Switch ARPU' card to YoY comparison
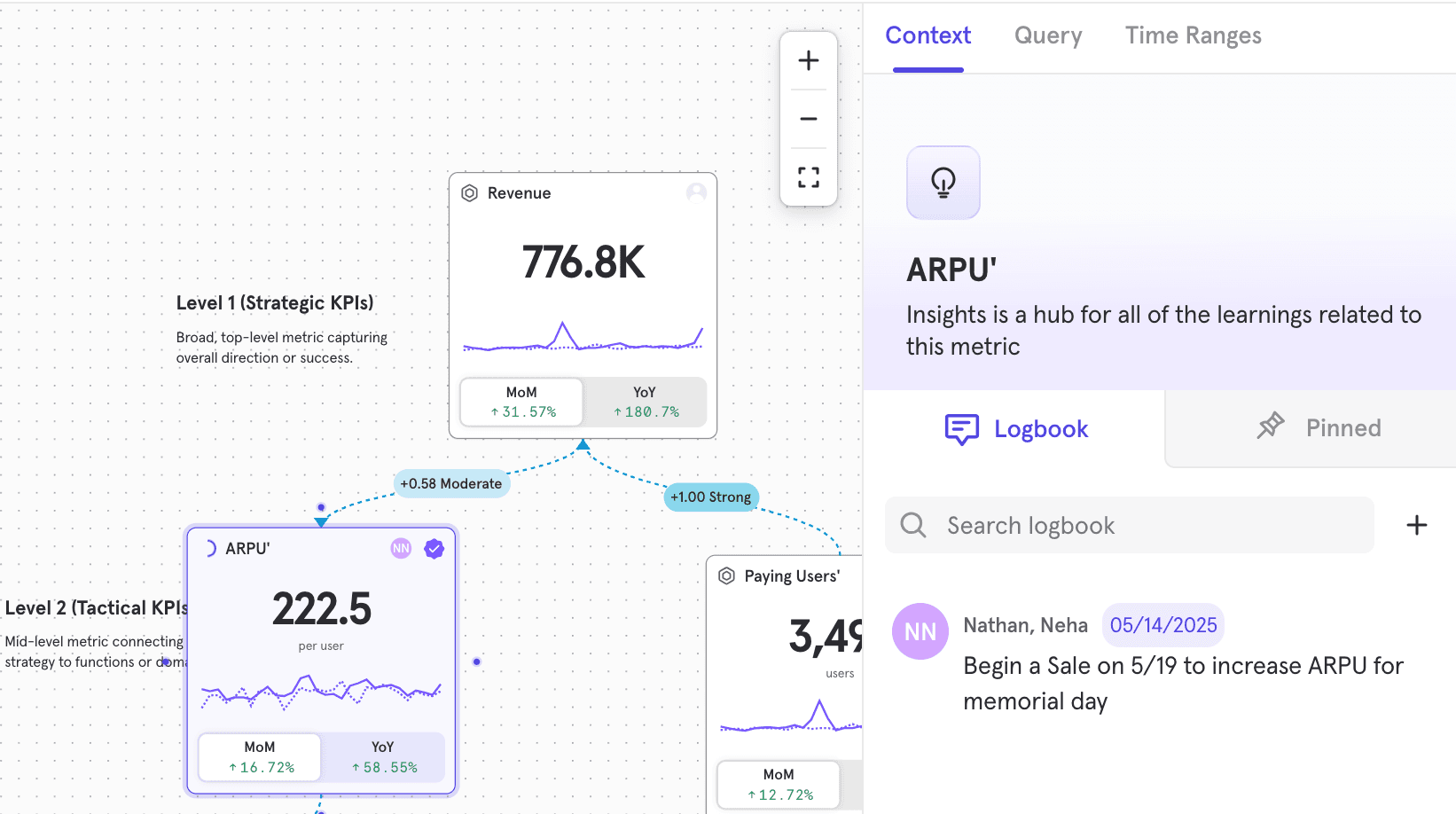The width and height of the screenshot is (1456, 814). click(383, 757)
